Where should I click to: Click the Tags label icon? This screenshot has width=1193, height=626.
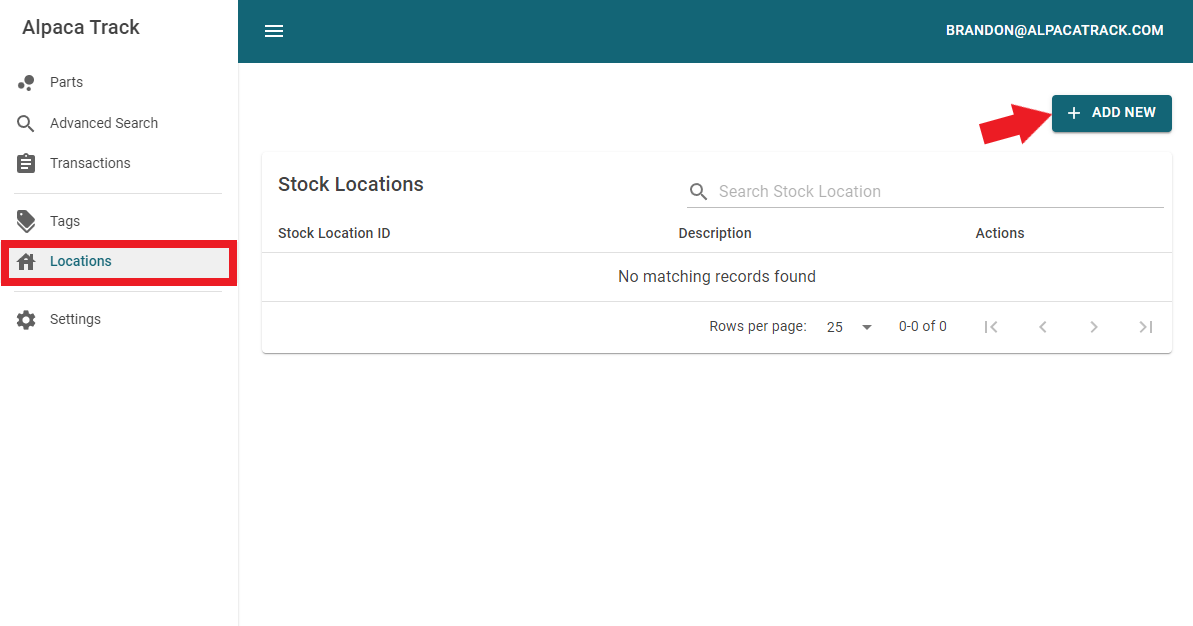(27, 221)
